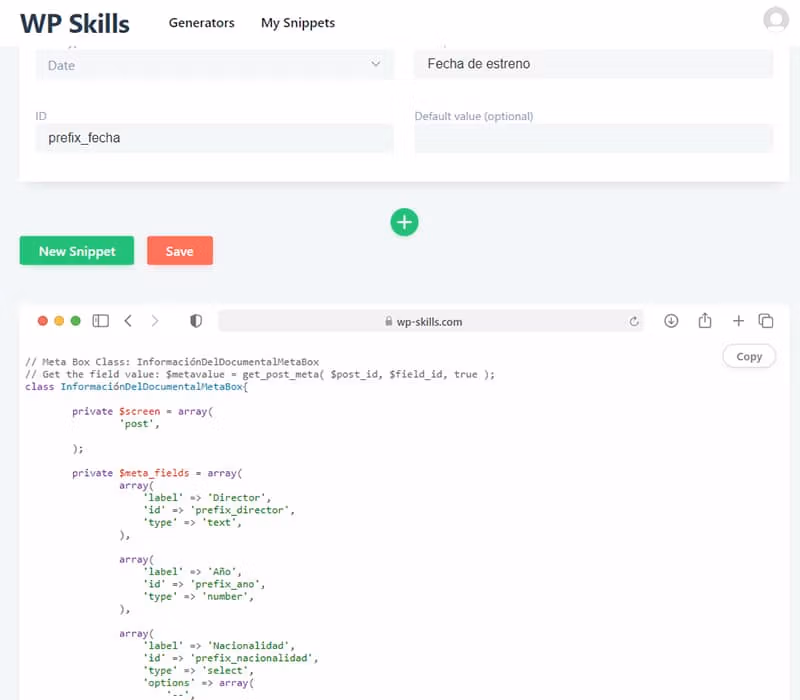800x700 pixels.
Task: Click the 'Nacionalidad' label value
Action: pos(248,646)
